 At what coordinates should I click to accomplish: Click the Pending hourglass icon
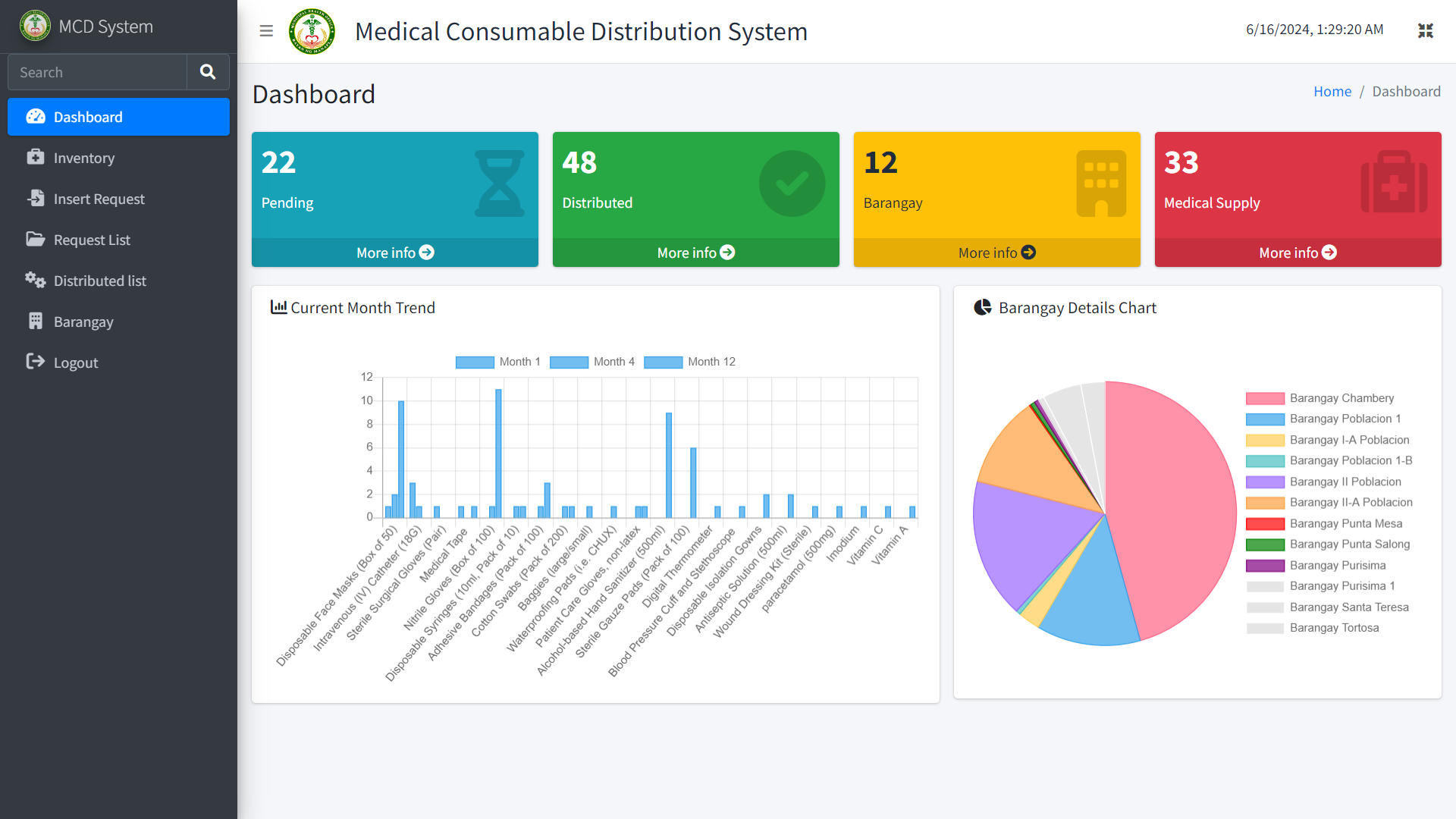click(499, 184)
